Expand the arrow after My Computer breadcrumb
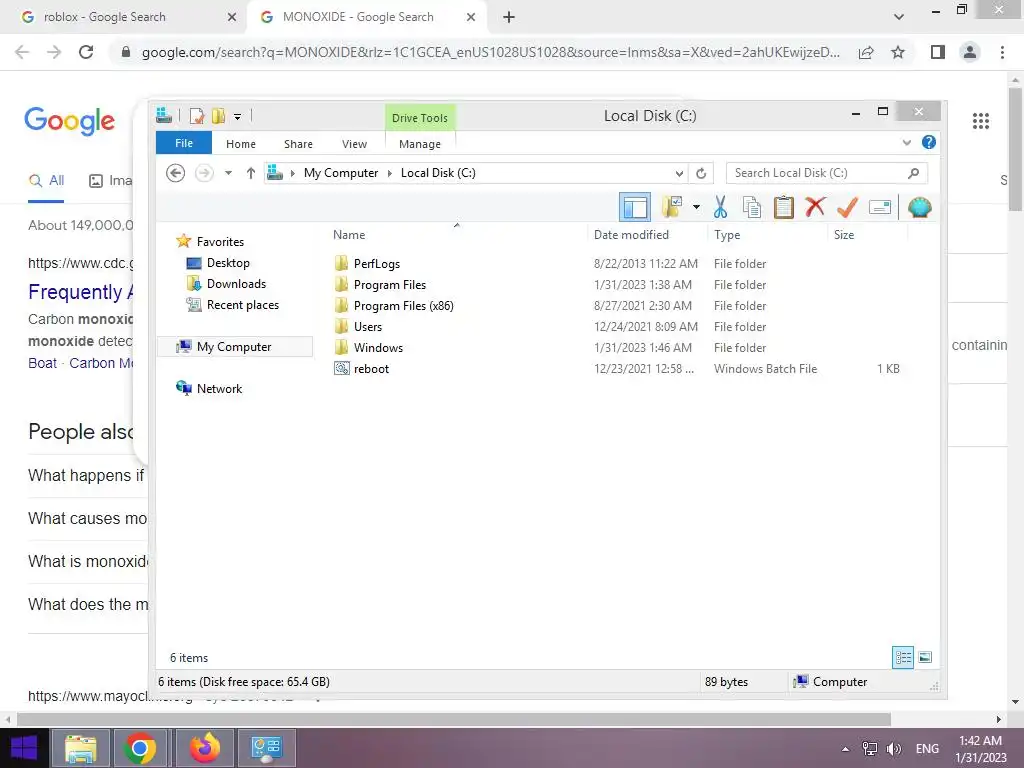1024x768 pixels. coord(390,173)
